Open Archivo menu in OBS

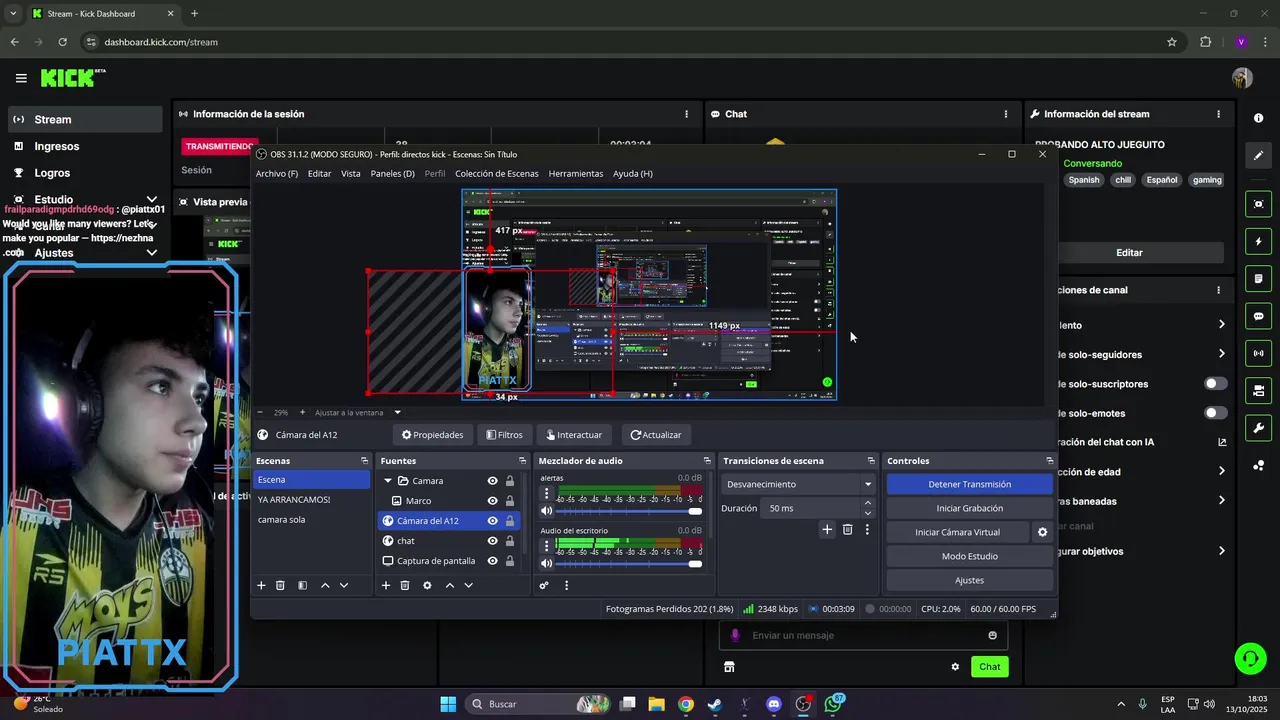coord(277,173)
